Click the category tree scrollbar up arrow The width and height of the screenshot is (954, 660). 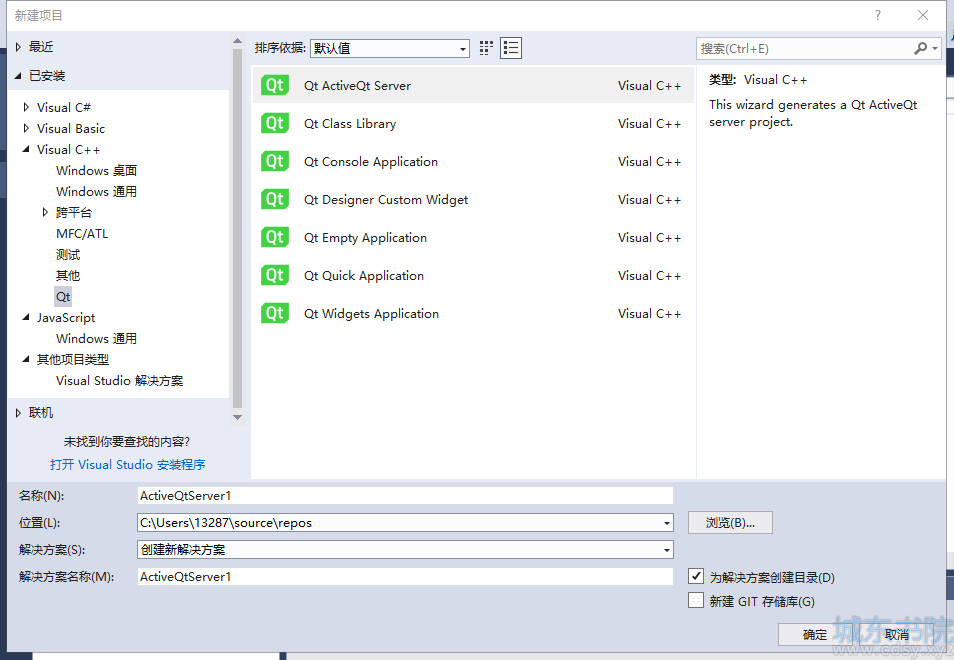[237, 41]
